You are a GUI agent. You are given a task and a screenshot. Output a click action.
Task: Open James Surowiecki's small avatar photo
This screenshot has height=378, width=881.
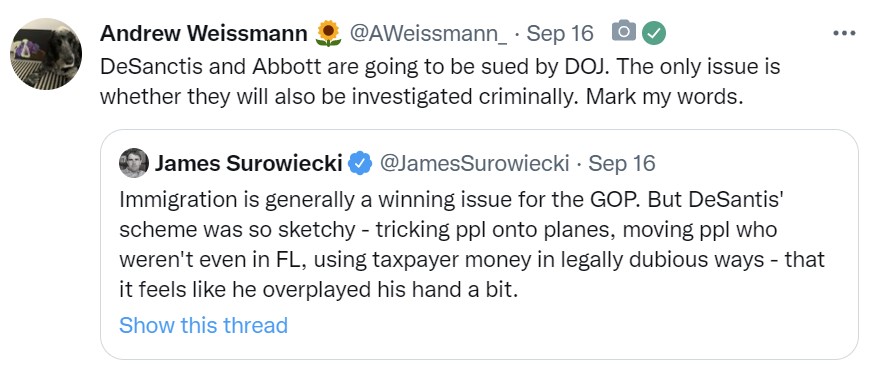pyautogui.click(x=134, y=163)
